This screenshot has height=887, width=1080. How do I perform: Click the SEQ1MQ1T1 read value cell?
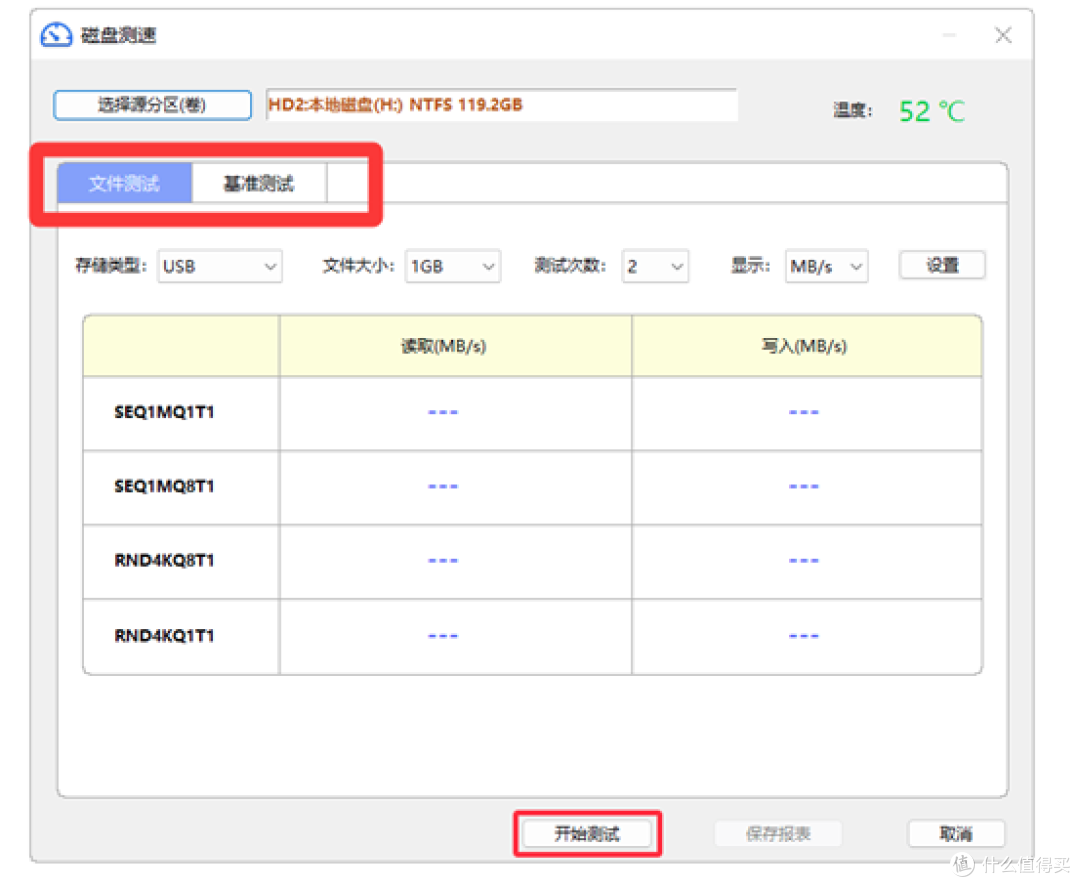coord(455,413)
